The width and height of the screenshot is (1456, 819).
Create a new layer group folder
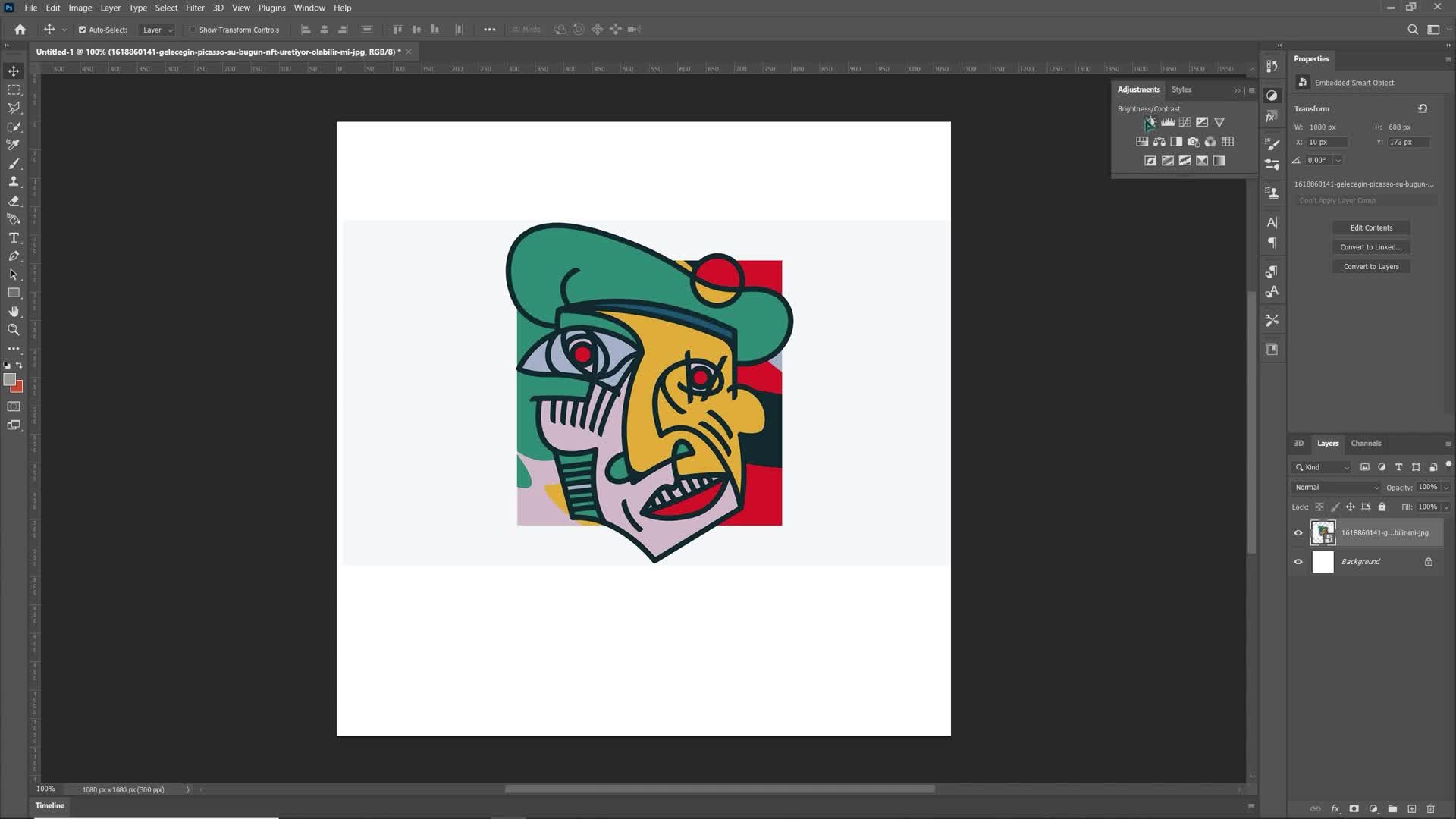1392,809
